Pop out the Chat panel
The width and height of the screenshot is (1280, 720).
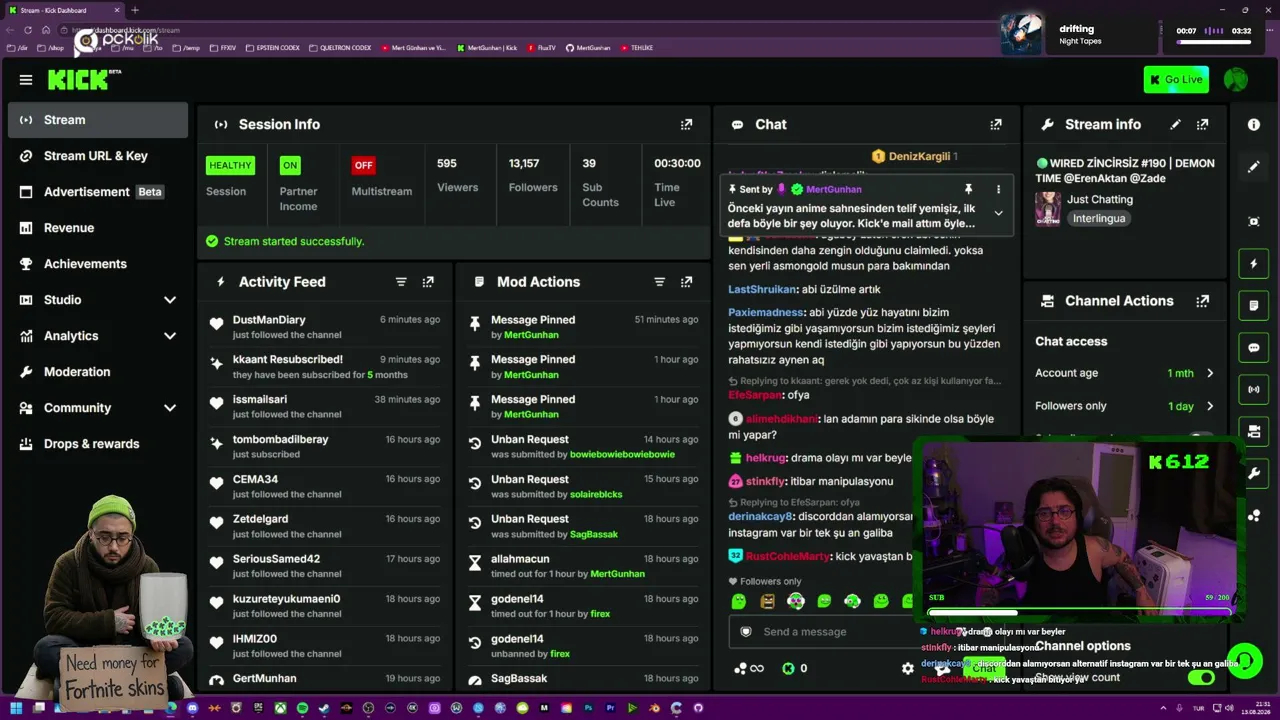pos(996,125)
